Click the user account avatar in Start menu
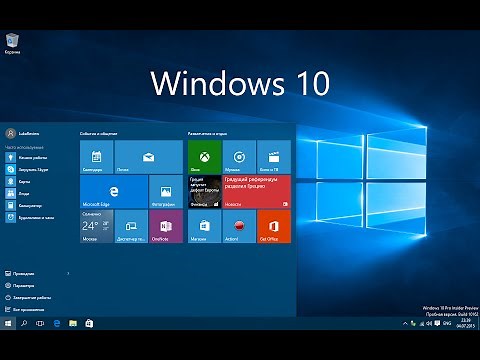Image resolution: width=480 pixels, height=360 pixels. point(11,133)
